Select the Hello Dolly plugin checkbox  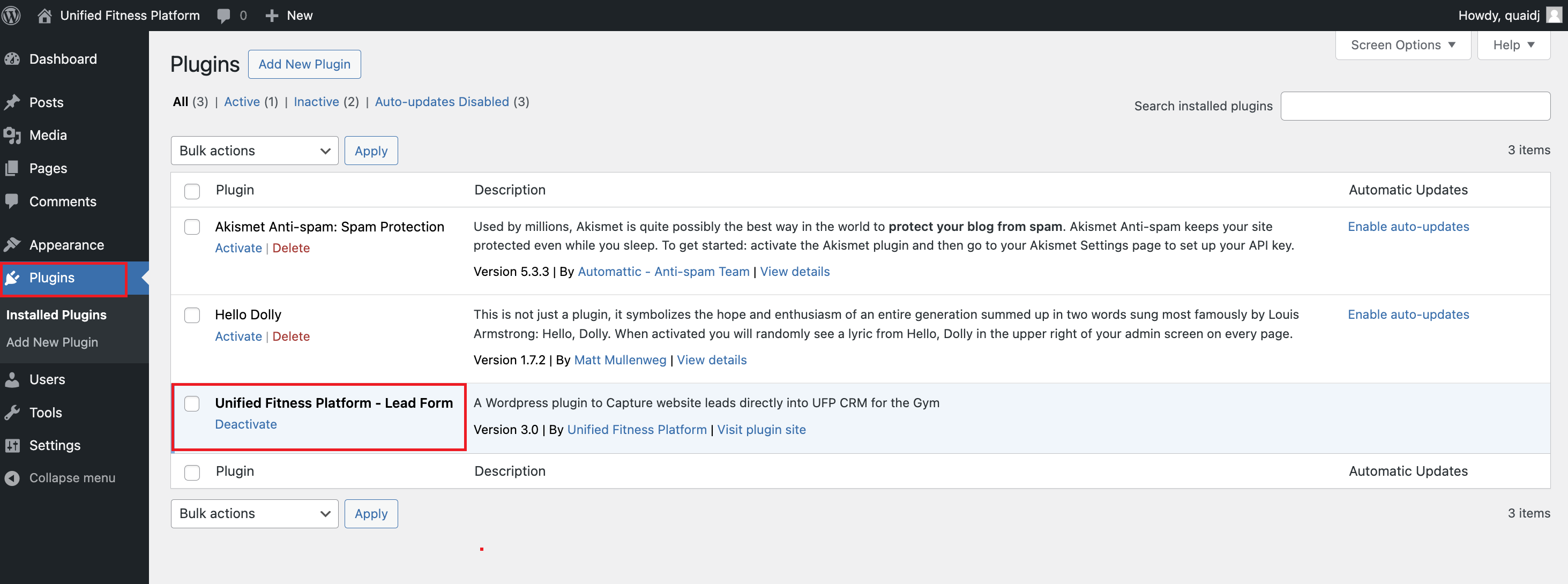pyautogui.click(x=192, y=315)
